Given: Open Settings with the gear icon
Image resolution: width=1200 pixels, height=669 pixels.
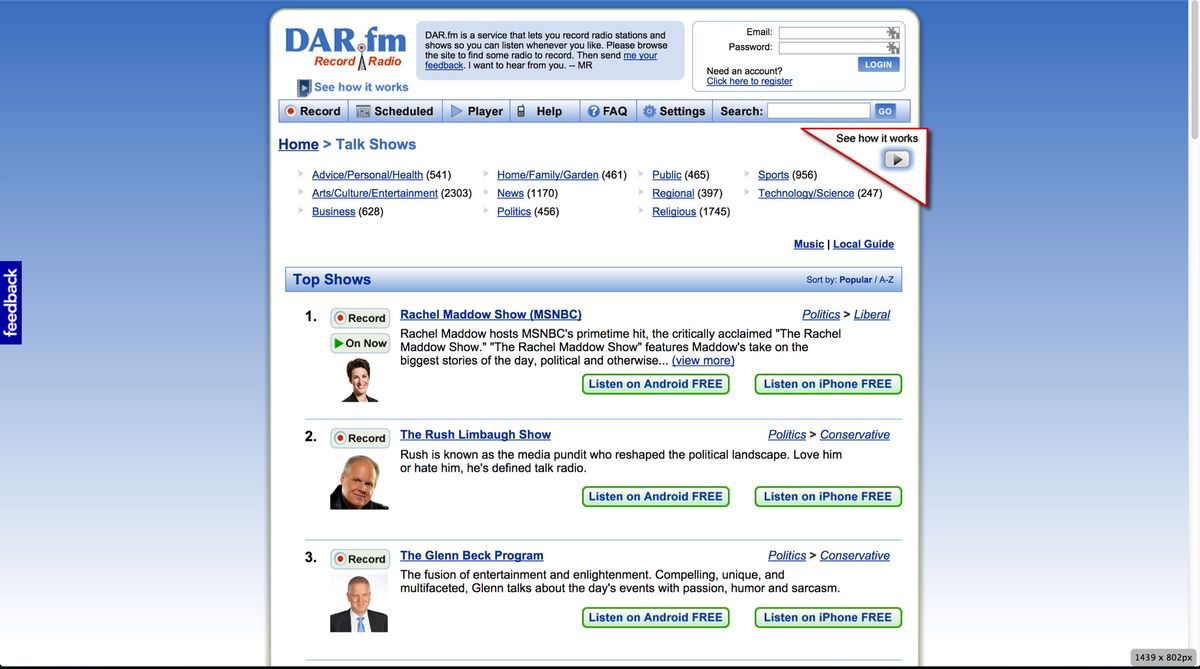Looking at the screenshot, I should (651, 110).
